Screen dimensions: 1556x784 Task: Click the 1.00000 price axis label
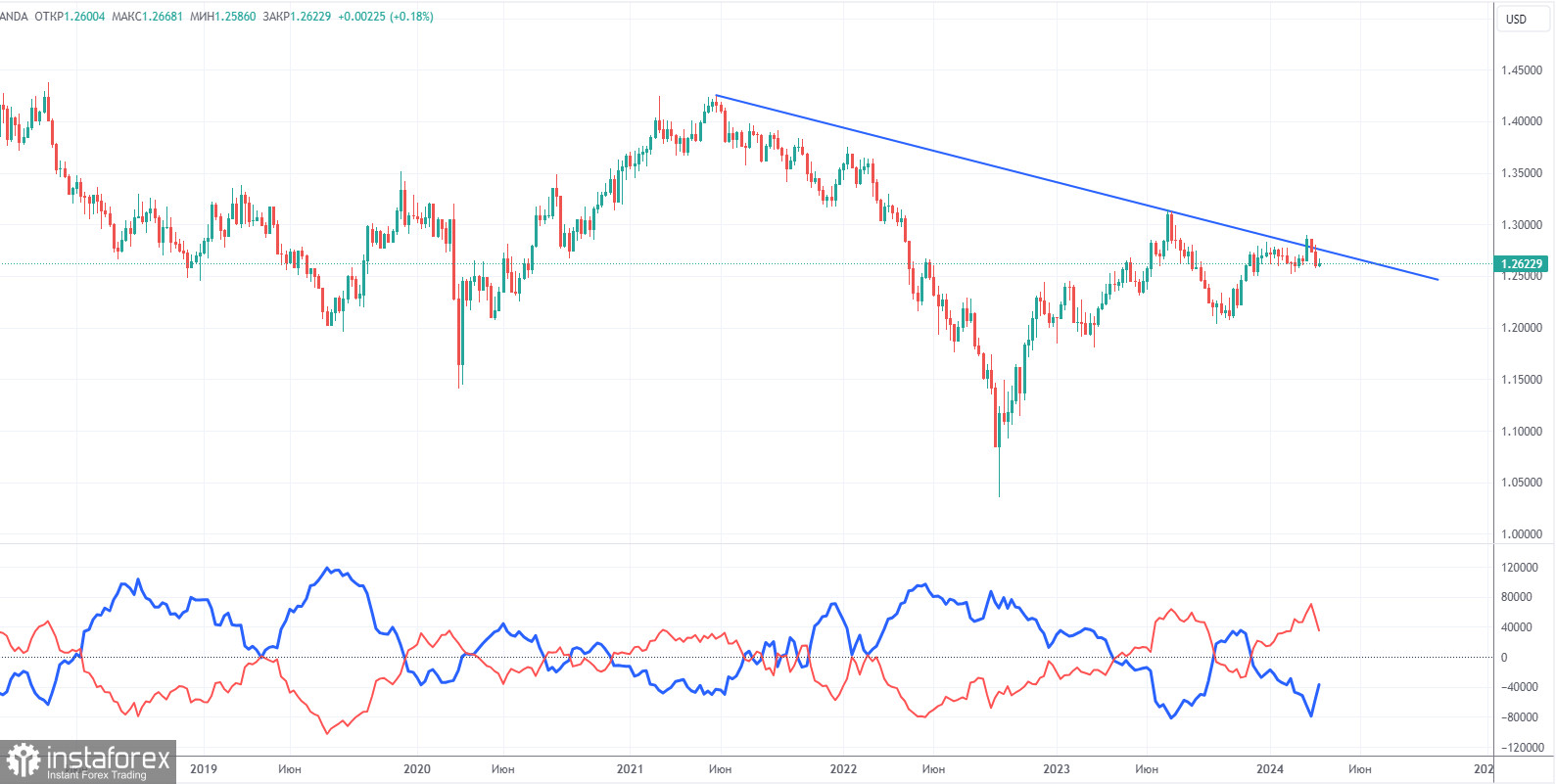coord(1522,534)
